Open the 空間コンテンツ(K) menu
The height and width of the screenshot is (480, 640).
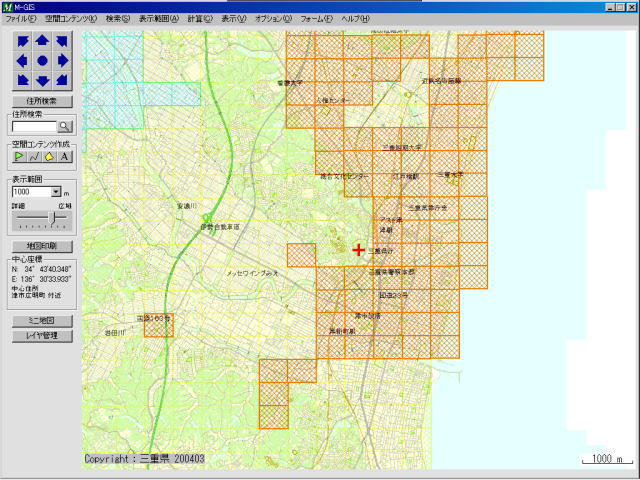pos(71,19)
